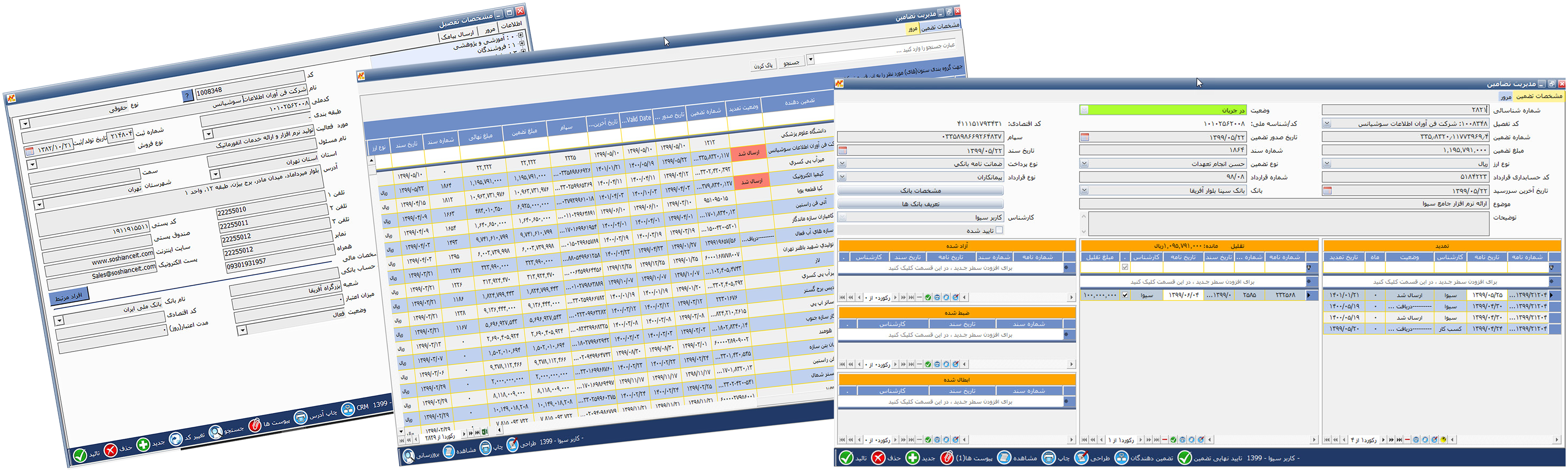Click طراحی design icon in list window toolbar

pos(512,445)
